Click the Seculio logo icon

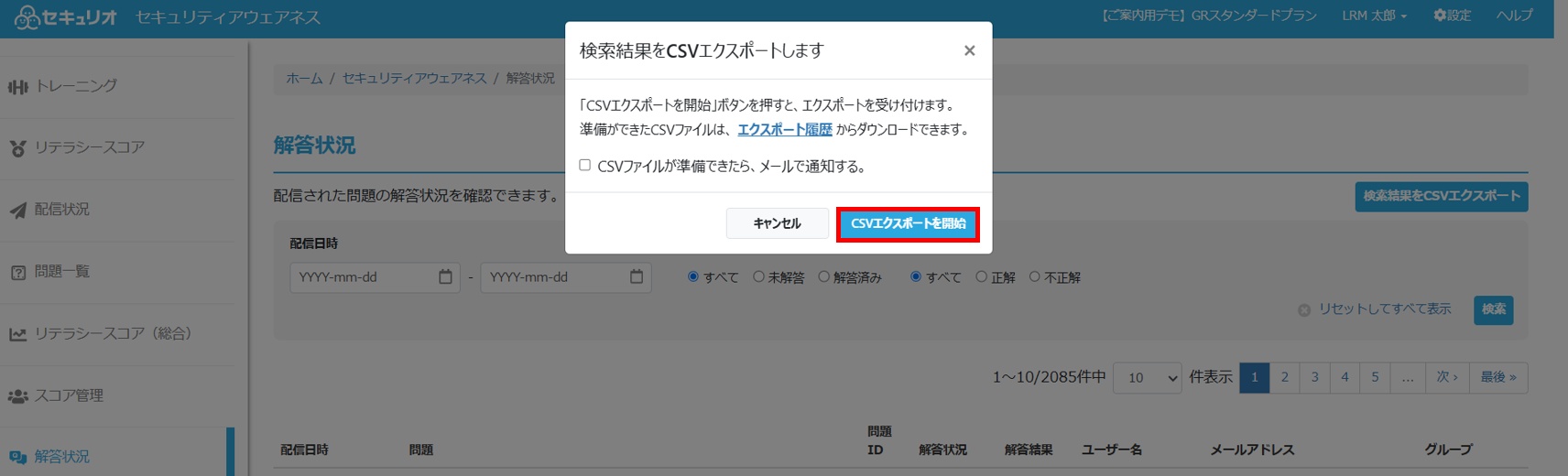coord(27,17)
